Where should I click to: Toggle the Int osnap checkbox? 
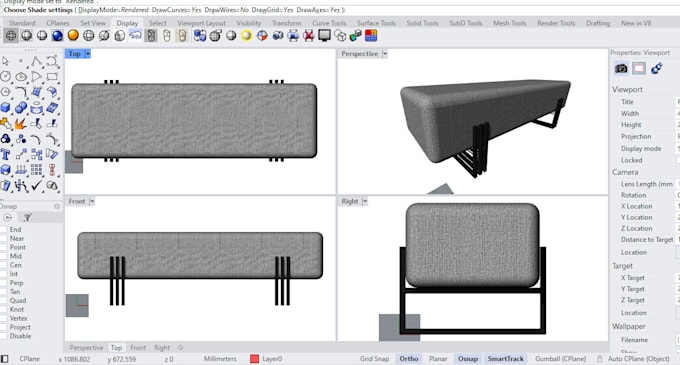click(x=4, y=274)
